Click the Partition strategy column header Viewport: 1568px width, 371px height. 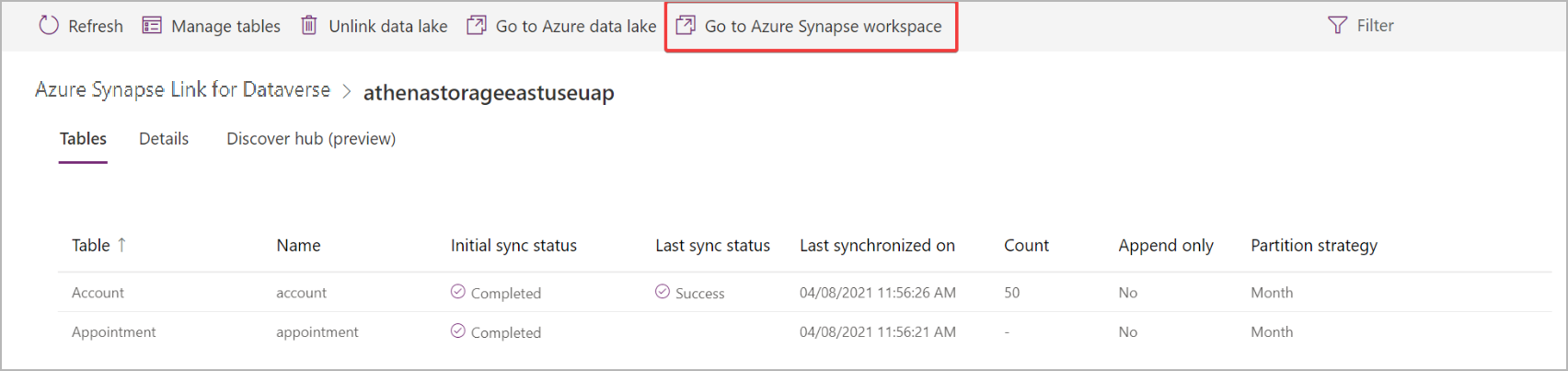coord(1313,246)
